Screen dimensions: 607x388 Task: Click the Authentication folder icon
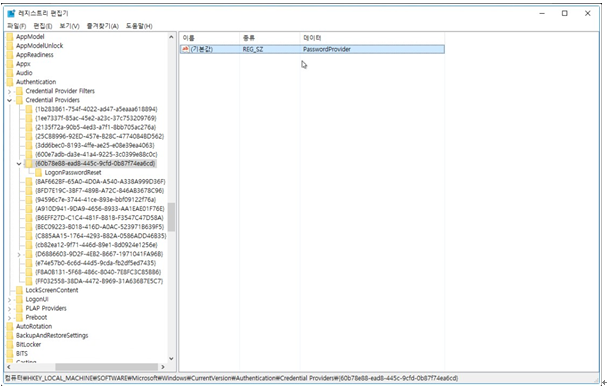[x=10, y=82]
